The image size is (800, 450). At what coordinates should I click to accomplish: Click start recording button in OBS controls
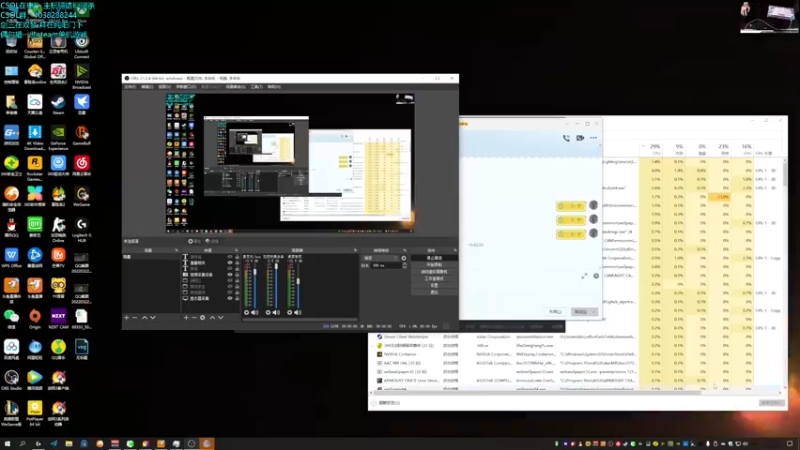(434, 265)
